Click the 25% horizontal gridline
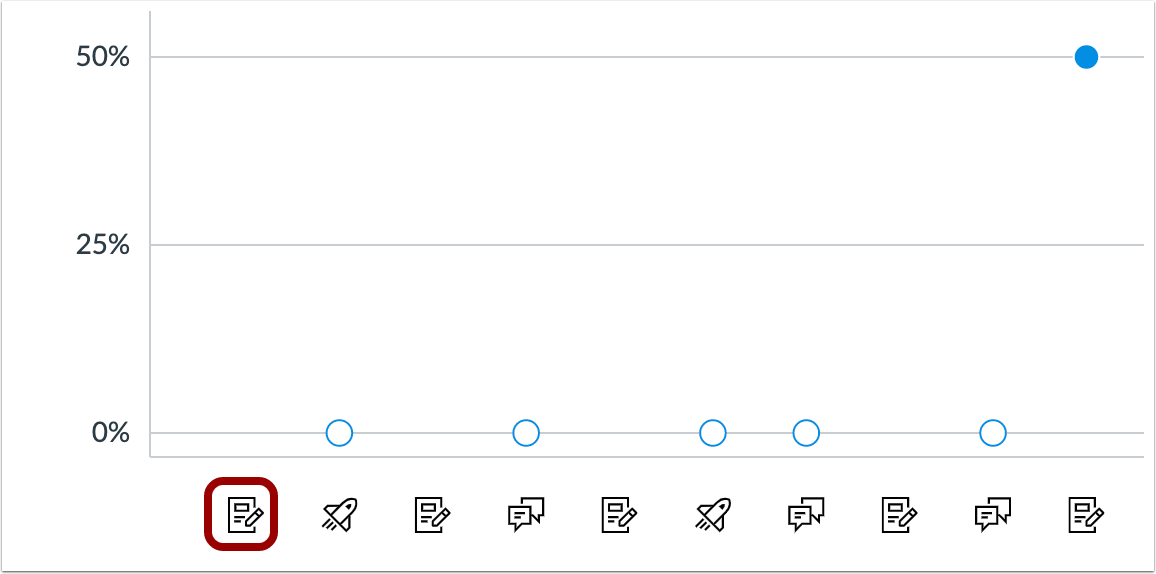Image resolution: width=1156 pixels, height=574 pixels. tap(647, 245)
